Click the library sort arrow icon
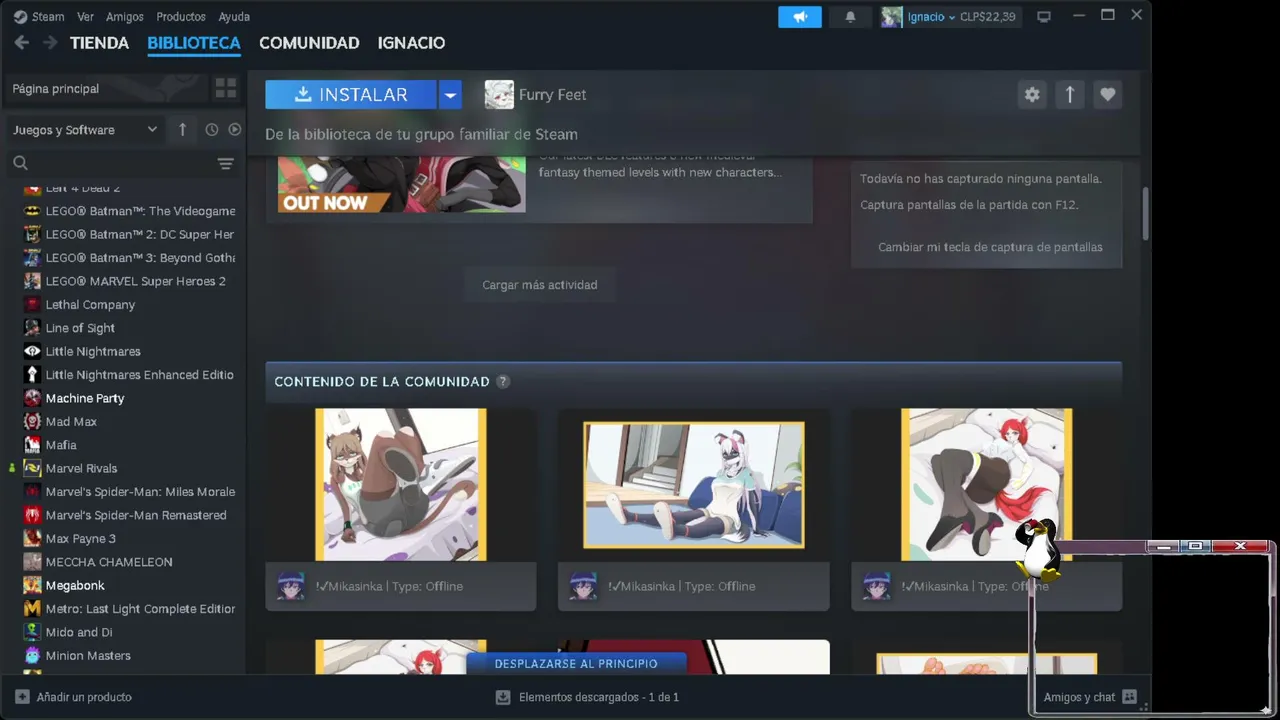The width and height of the screenshot is (1280, 720). point(182,129)
